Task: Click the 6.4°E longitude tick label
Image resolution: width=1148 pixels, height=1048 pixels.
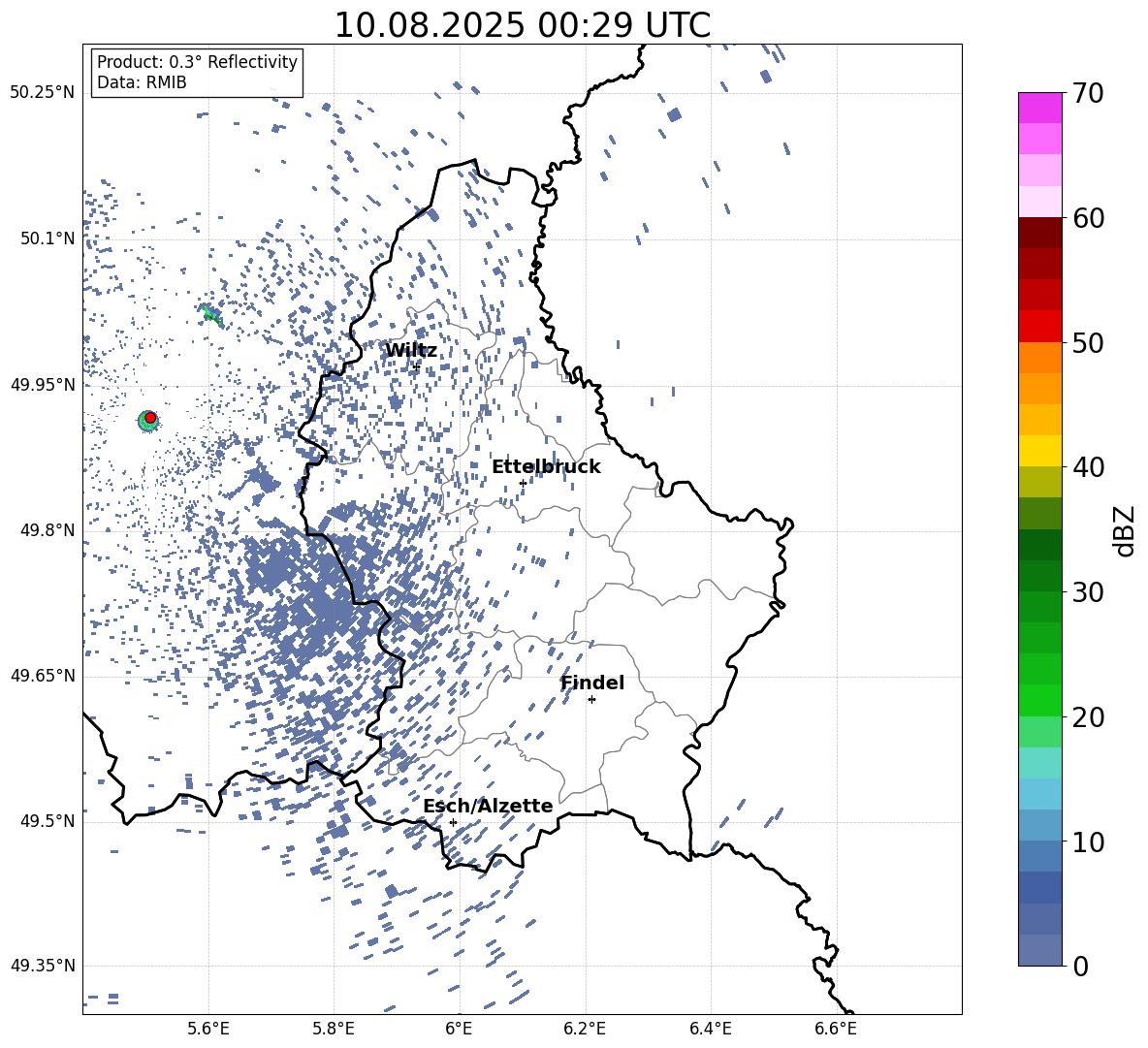Action: pyautogui.click(x=710, y=1029)
